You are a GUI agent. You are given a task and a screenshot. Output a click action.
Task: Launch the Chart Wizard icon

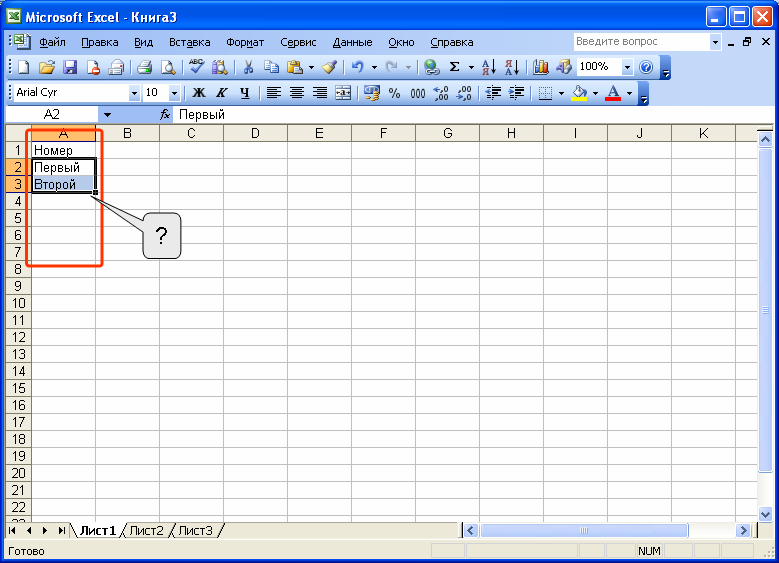point(541,67)
